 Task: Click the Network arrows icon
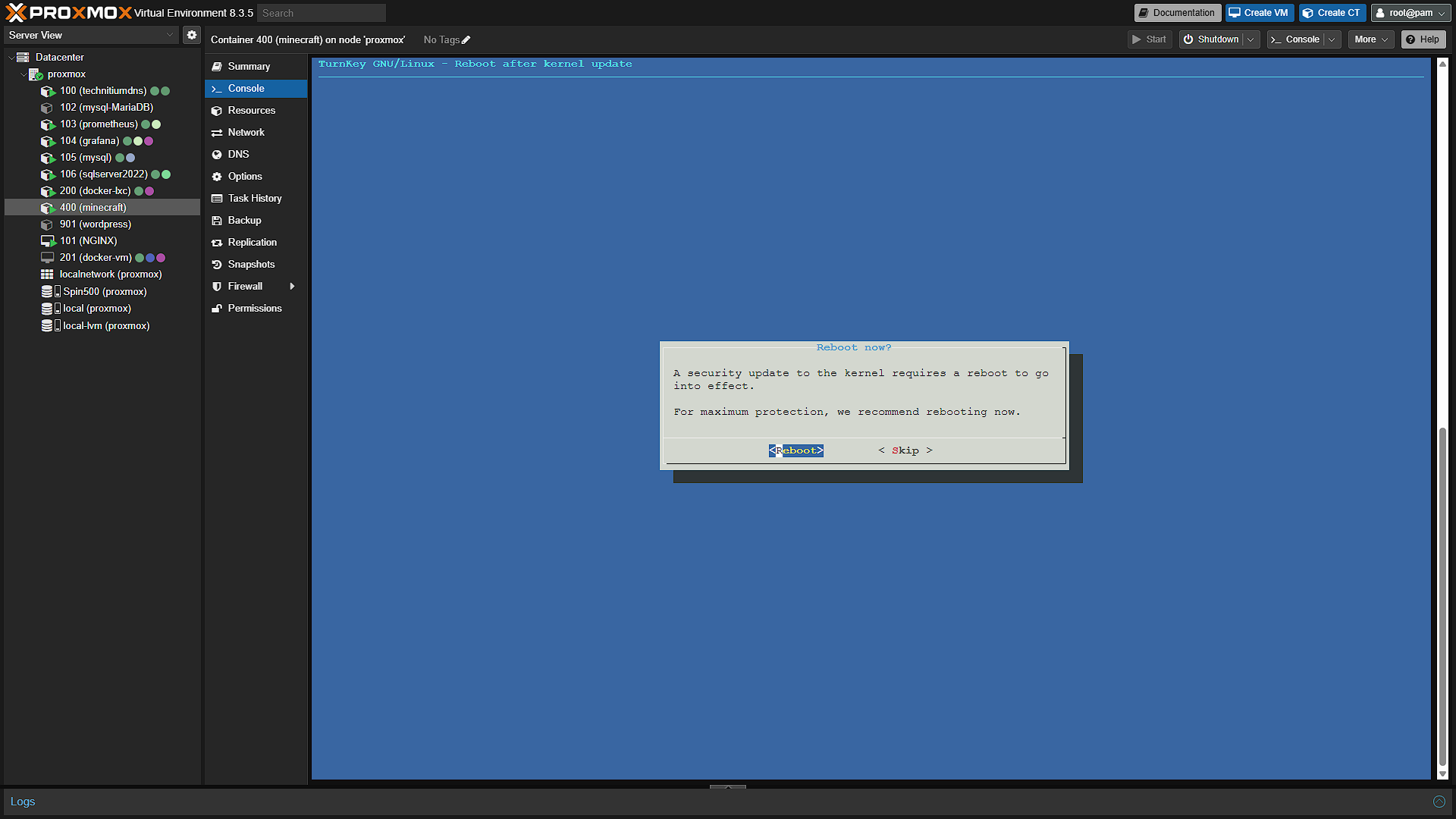click(x=217, y=133)
